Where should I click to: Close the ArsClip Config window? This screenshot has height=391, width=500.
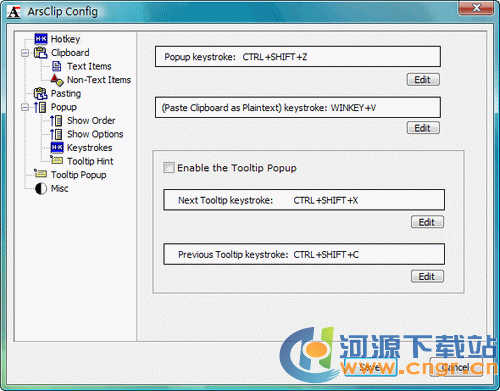477,7
